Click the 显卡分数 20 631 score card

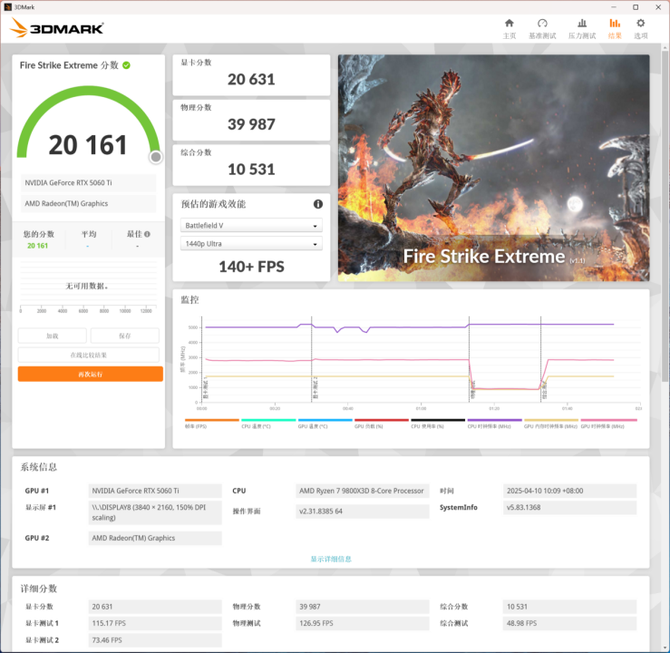251,75
